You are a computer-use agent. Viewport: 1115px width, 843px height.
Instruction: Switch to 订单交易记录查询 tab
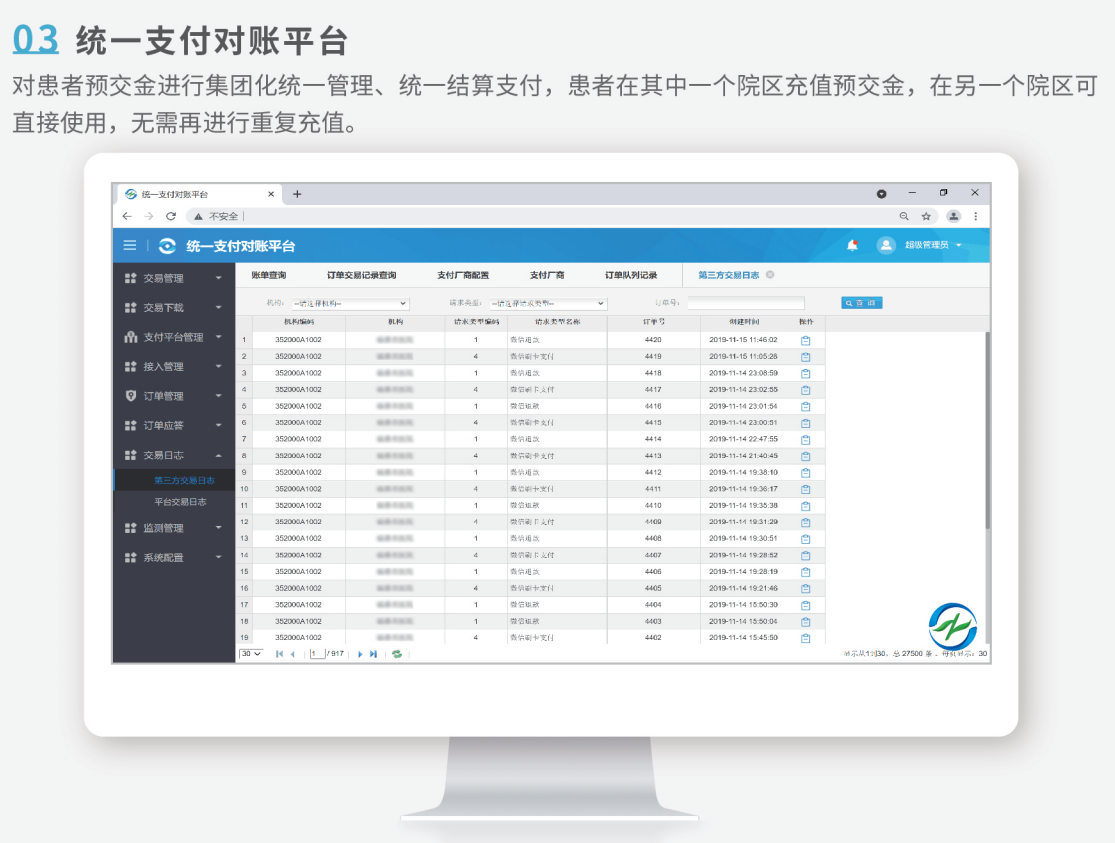tap(361, 275)
